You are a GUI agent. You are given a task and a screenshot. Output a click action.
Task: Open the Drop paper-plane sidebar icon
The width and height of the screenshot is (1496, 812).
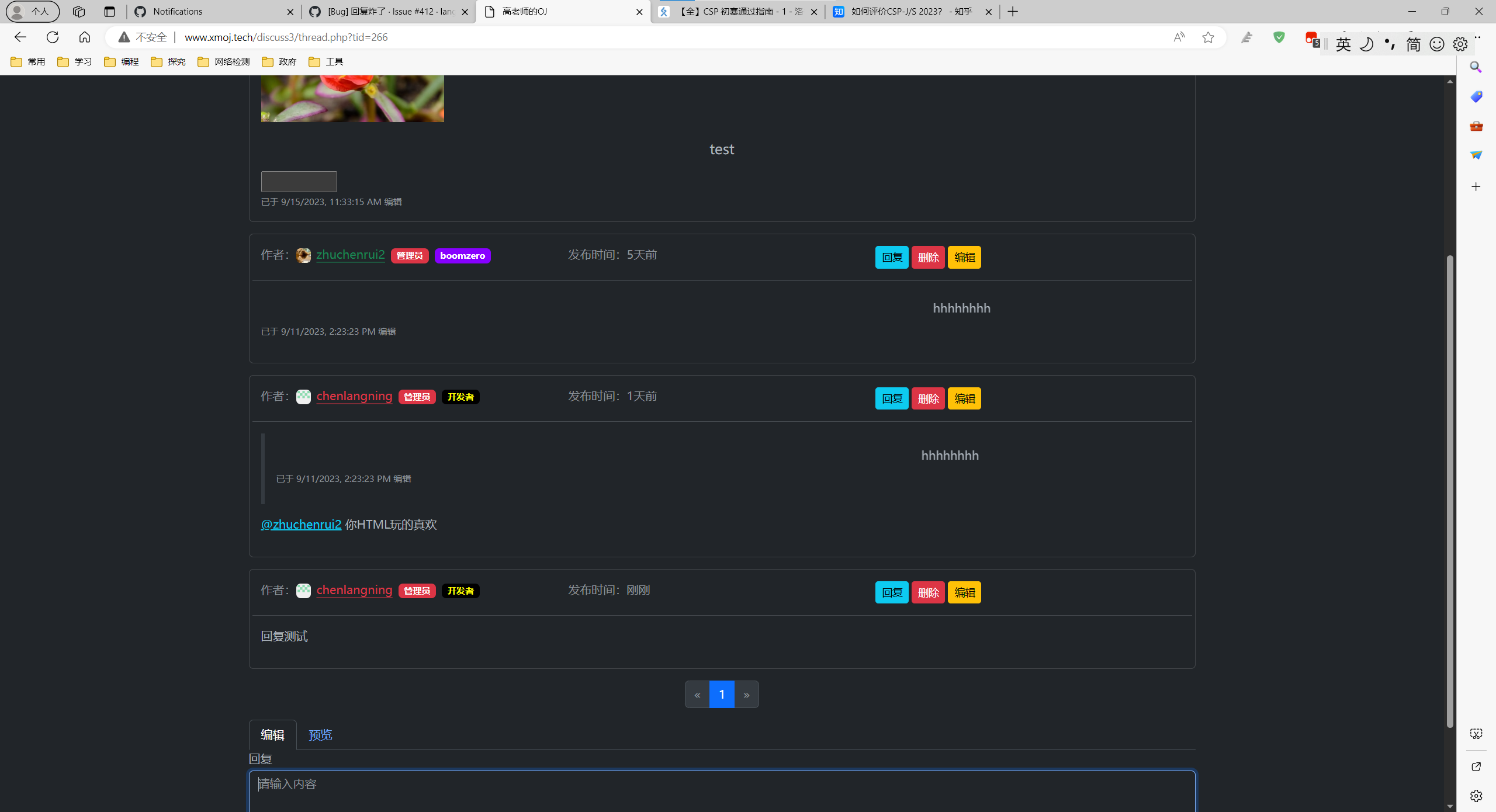pos(1475,155)
